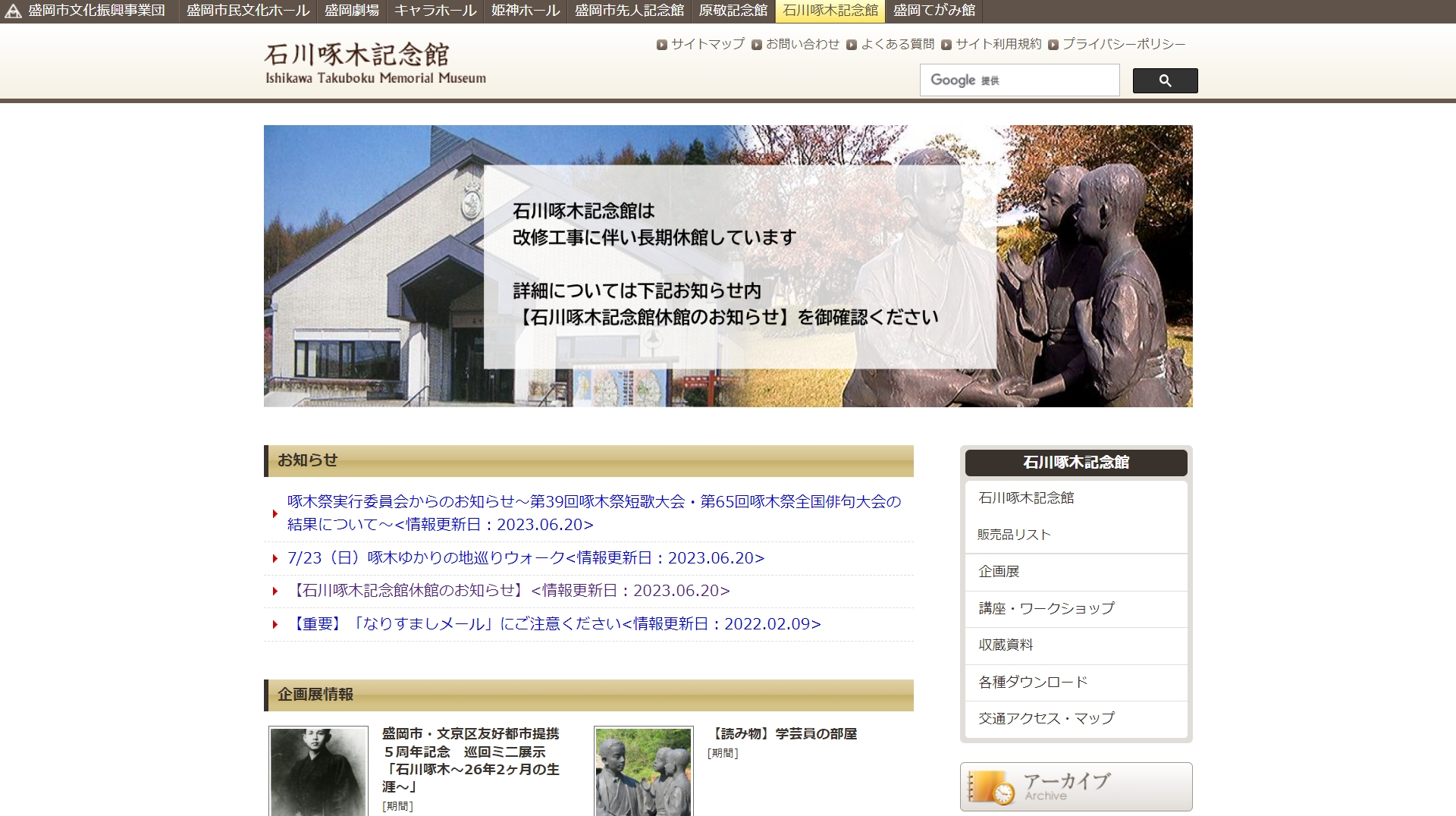Click the arrow bullet beside プライバシーポリシー
The width and height of the screenshot is (1456, 816).
(1053, 45)
